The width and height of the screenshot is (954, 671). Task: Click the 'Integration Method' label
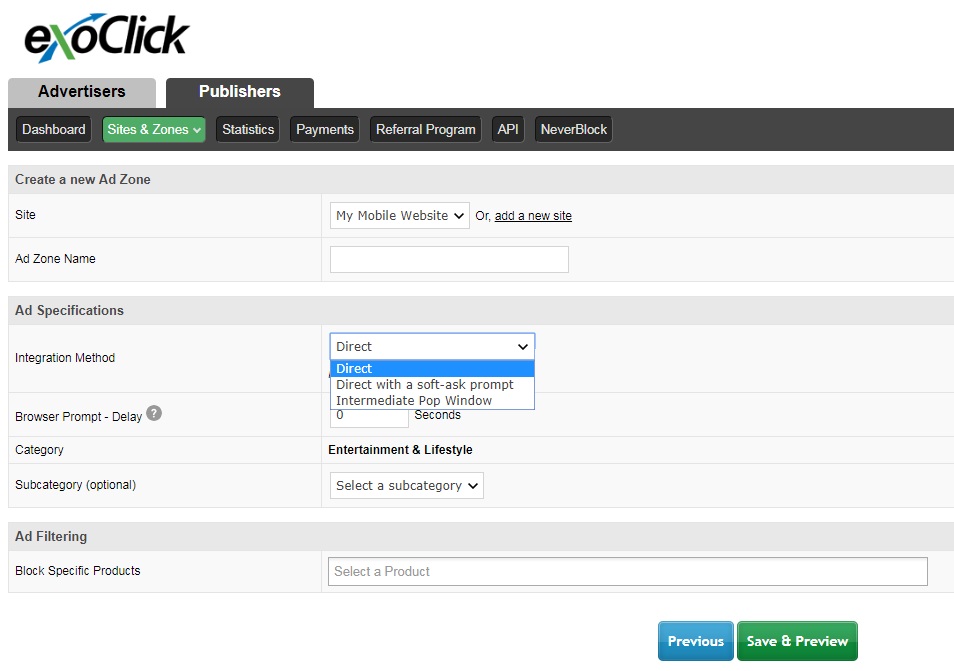pyautogui.click(x=65, y=358)
